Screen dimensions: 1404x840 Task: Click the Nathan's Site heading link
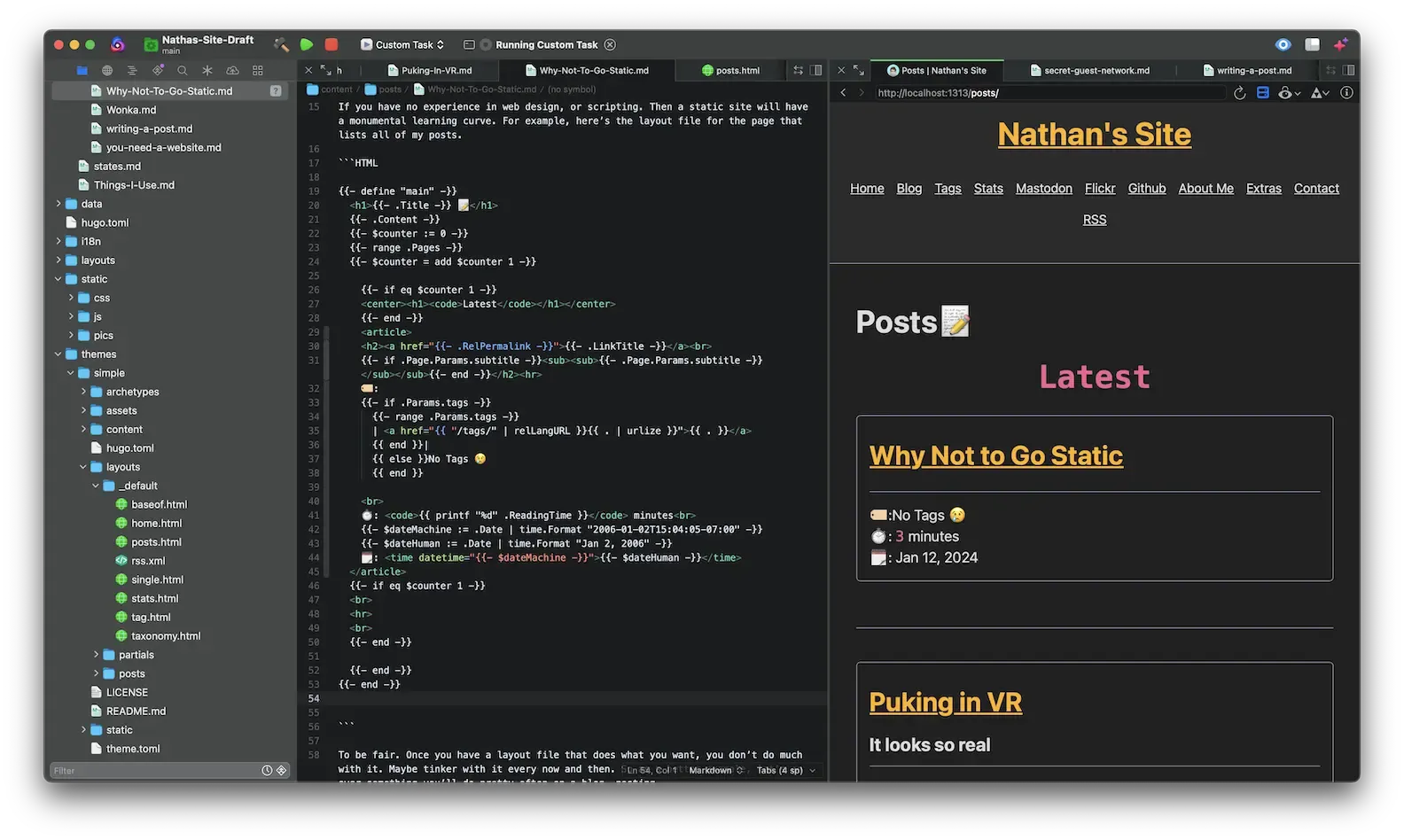point(1094,135)
